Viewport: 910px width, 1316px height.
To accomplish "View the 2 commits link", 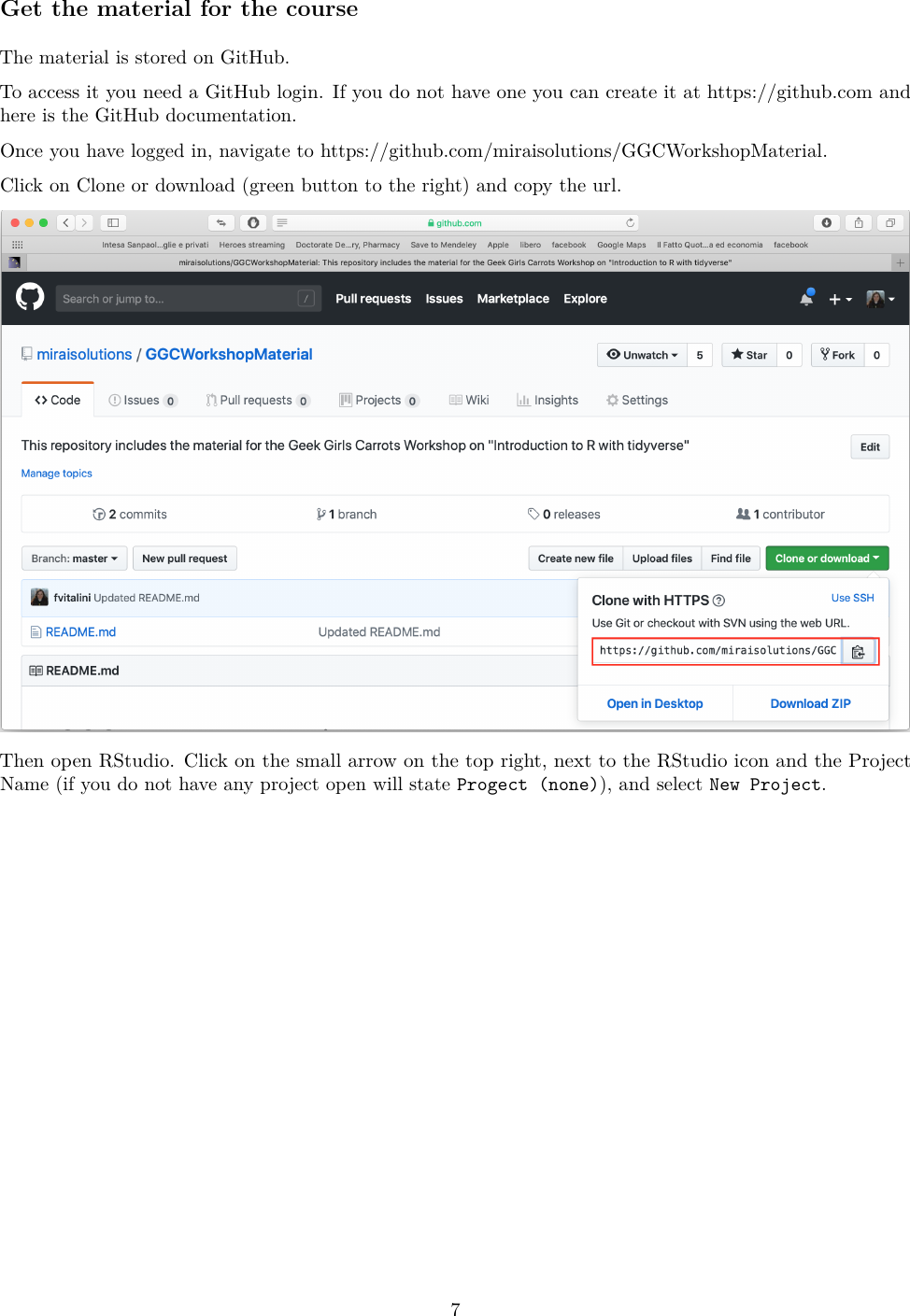I will (x=130, y=515).
